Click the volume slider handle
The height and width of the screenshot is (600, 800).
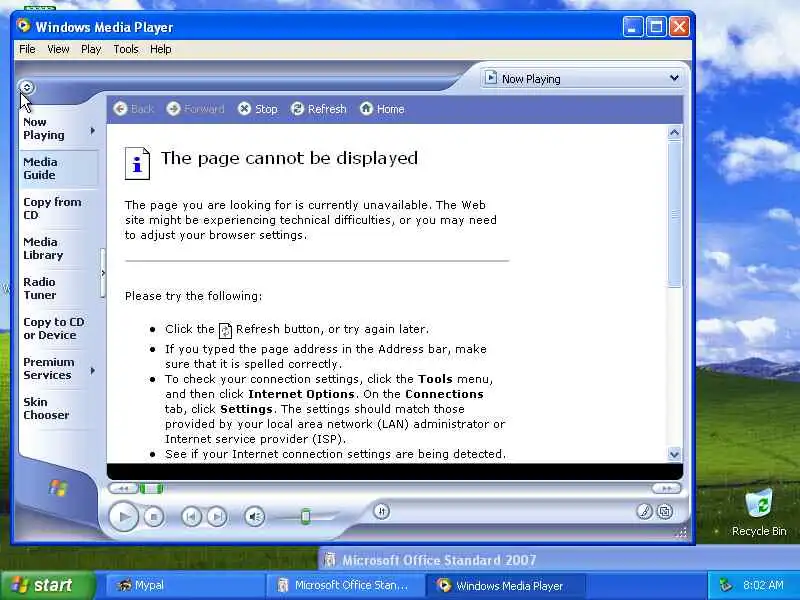[x=305, y=516]
